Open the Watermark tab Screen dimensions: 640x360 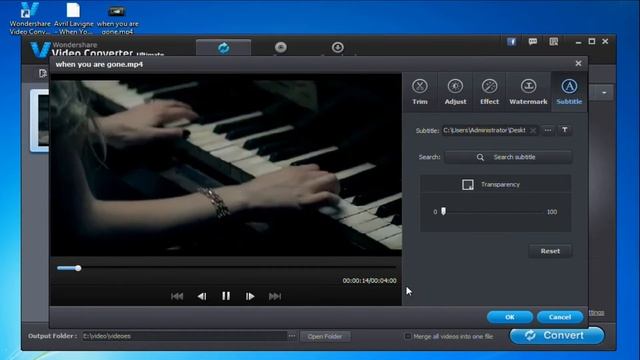(x=528, y=92)
